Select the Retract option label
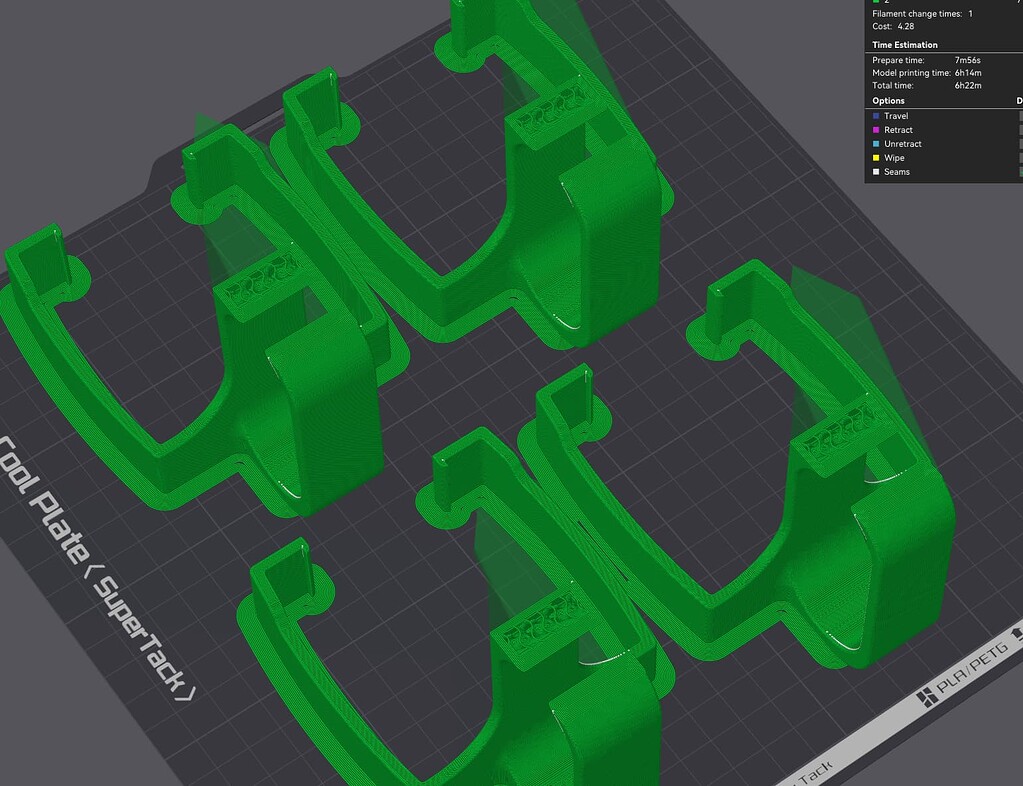Screen dimensions: 1023x786 [898, 130]
